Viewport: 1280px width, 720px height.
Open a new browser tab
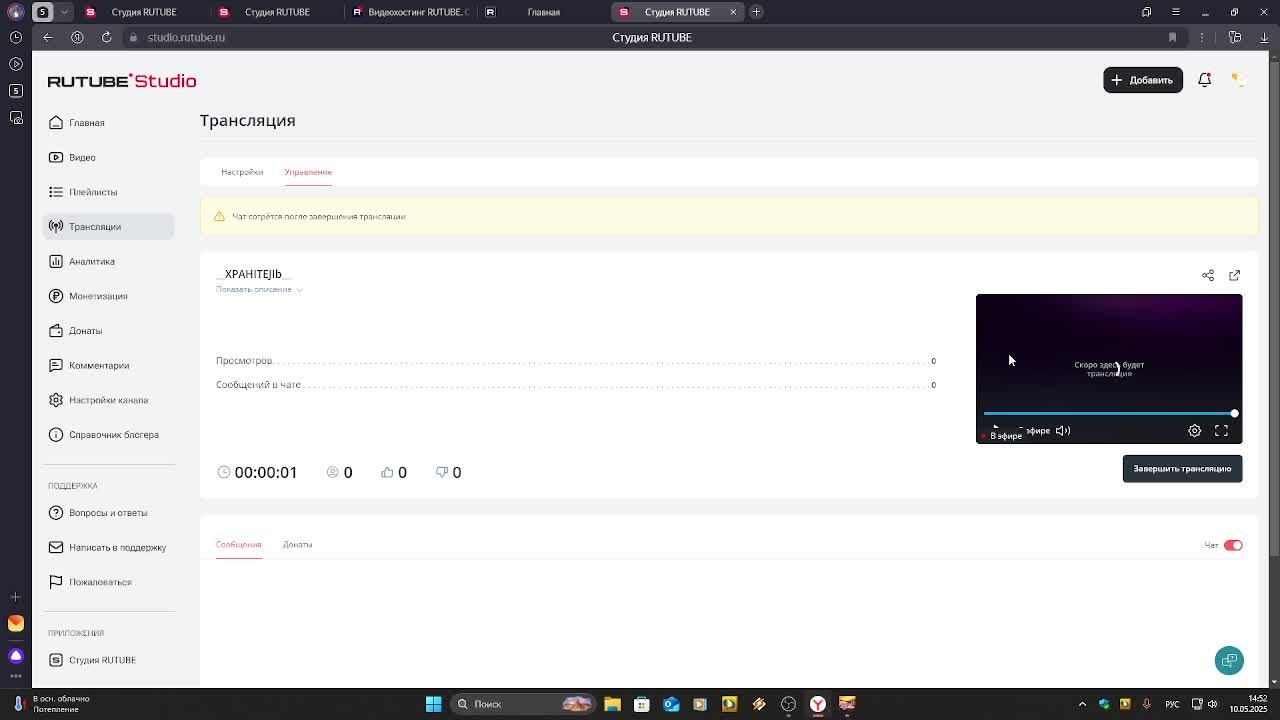756,12
